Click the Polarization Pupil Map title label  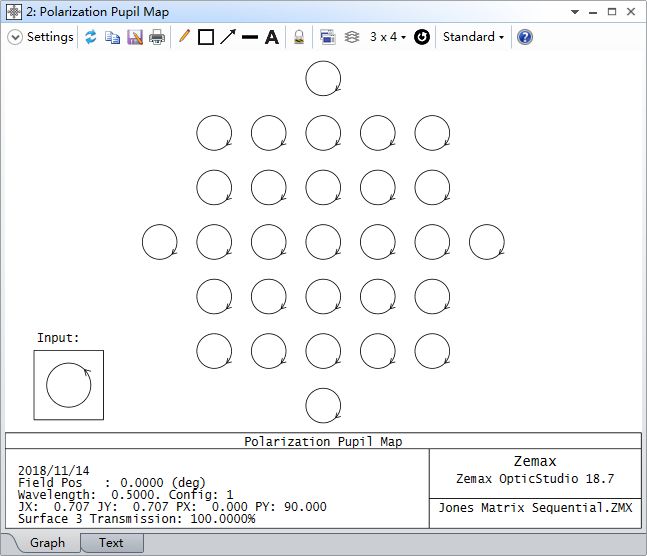[323, 442]
